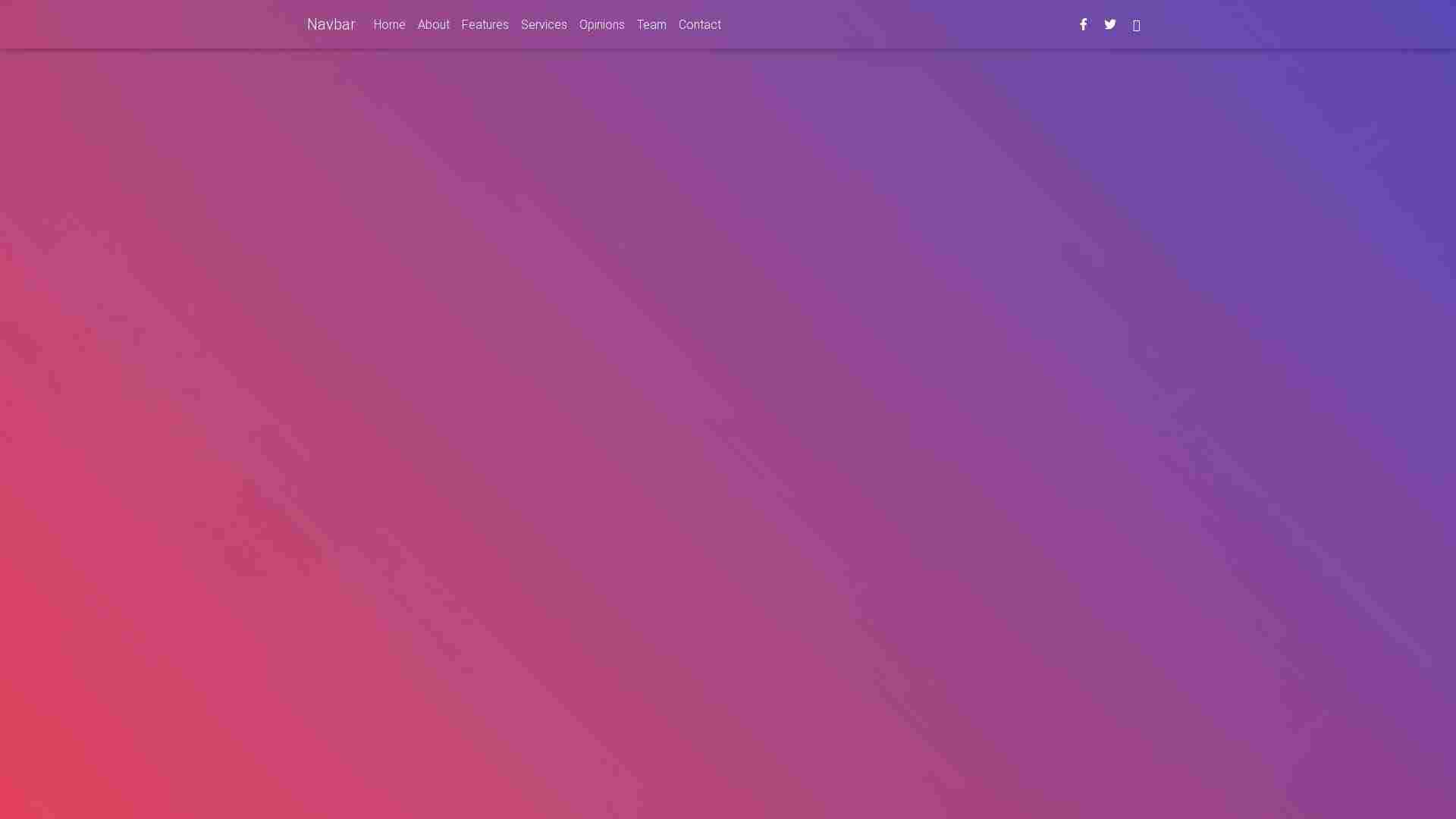The image size is (1456, 819).
Task: Open the About nav link
Action: coord(433,25)
